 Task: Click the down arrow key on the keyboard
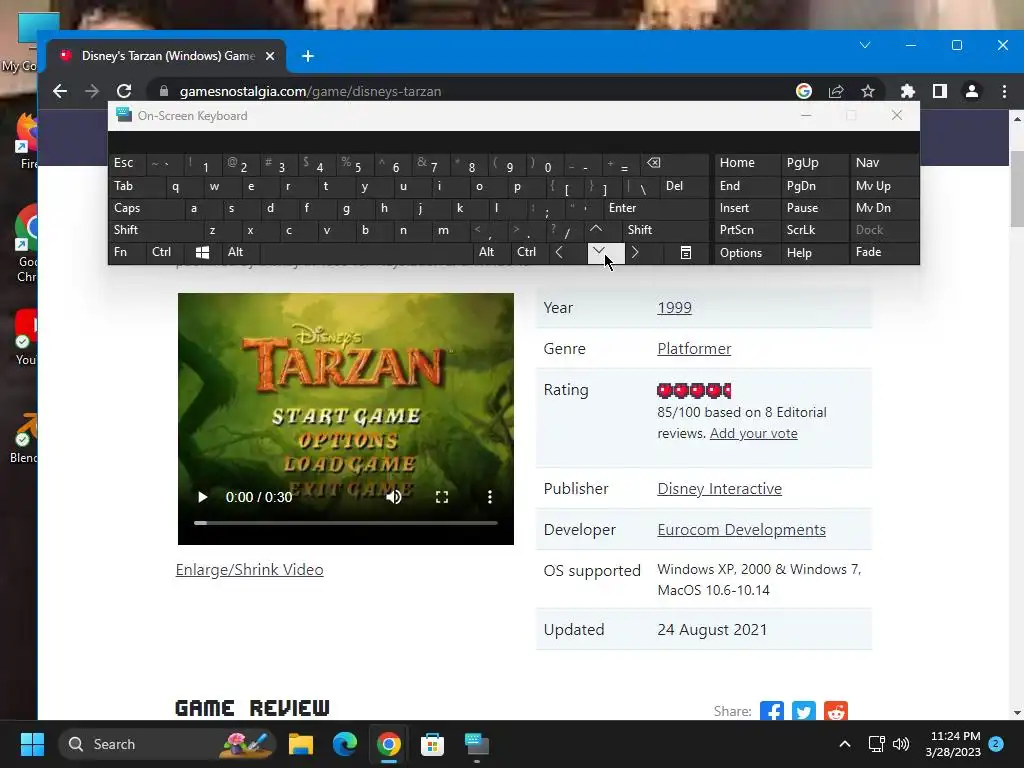point(605,252)
